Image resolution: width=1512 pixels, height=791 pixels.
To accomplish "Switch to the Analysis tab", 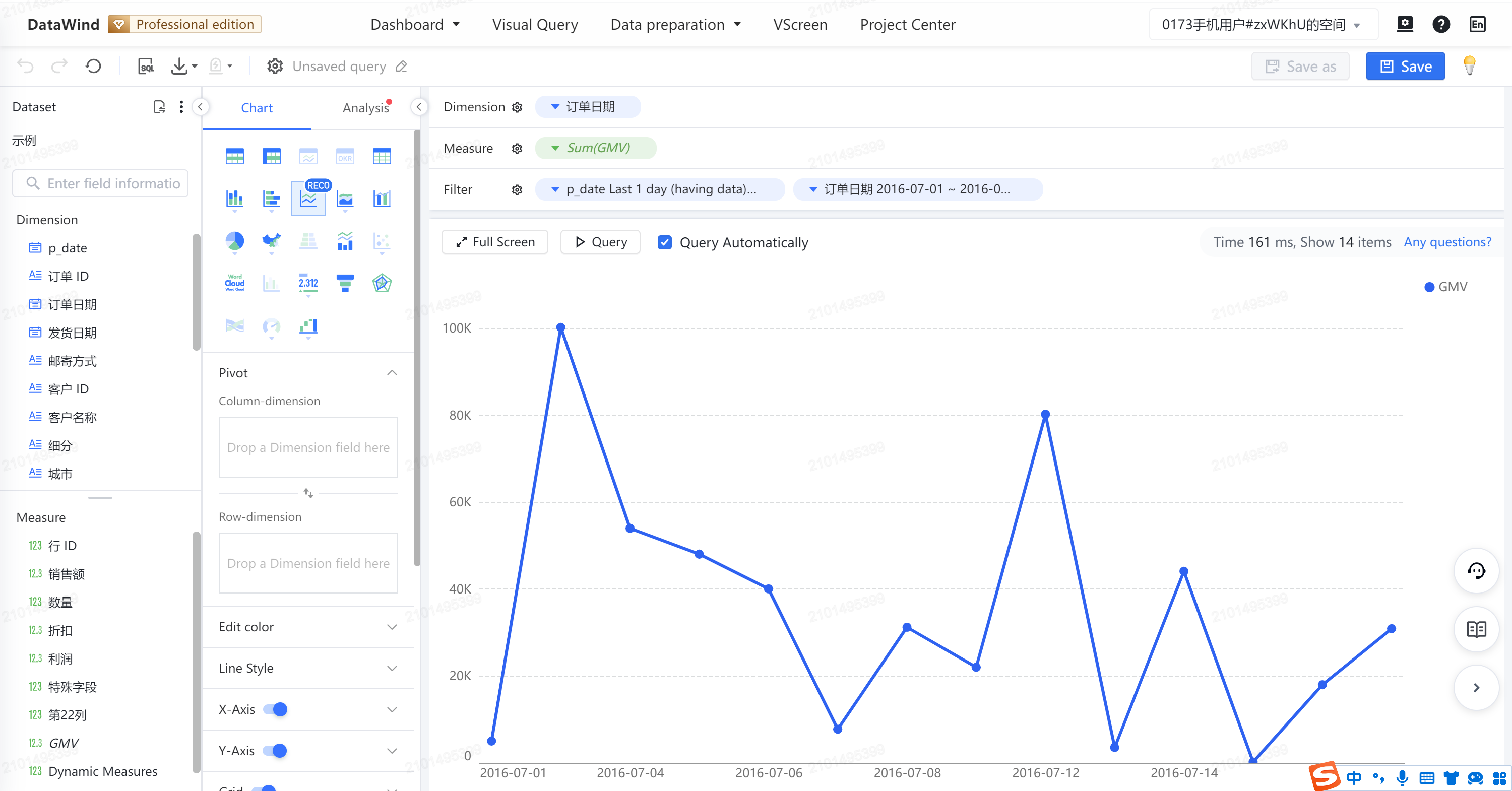I will [366, 108].
